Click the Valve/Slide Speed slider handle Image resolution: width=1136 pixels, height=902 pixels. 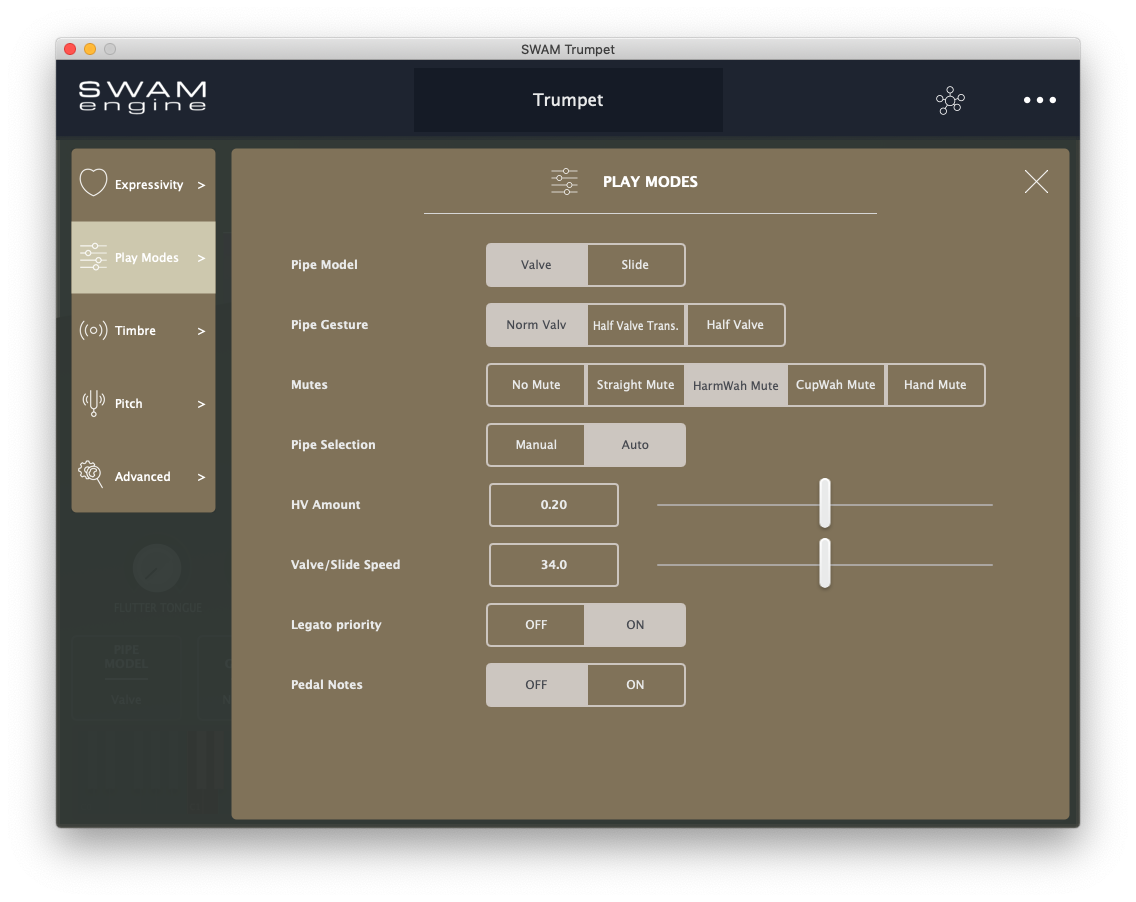[x=824, y=563]
